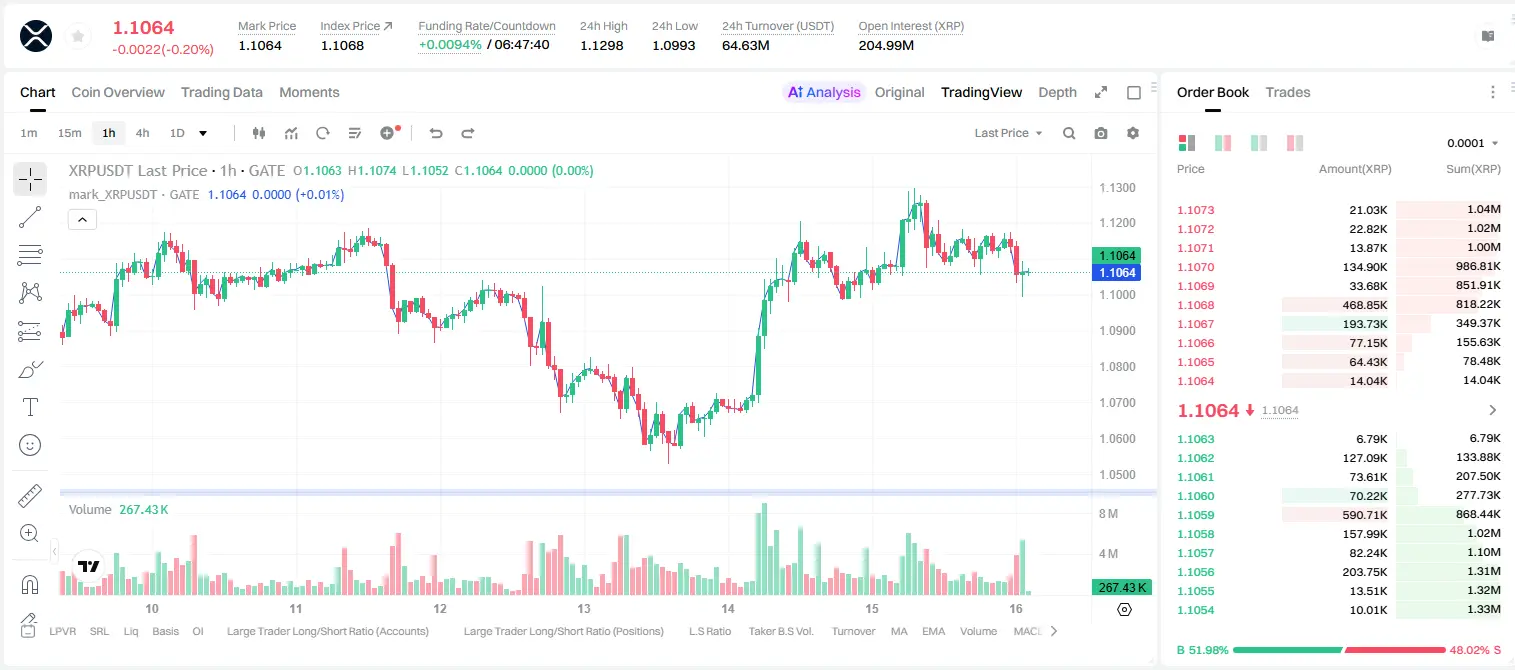Select the trend line drawing tool
The width and height of the screenshot is (1515, 670).
point(30,217)
